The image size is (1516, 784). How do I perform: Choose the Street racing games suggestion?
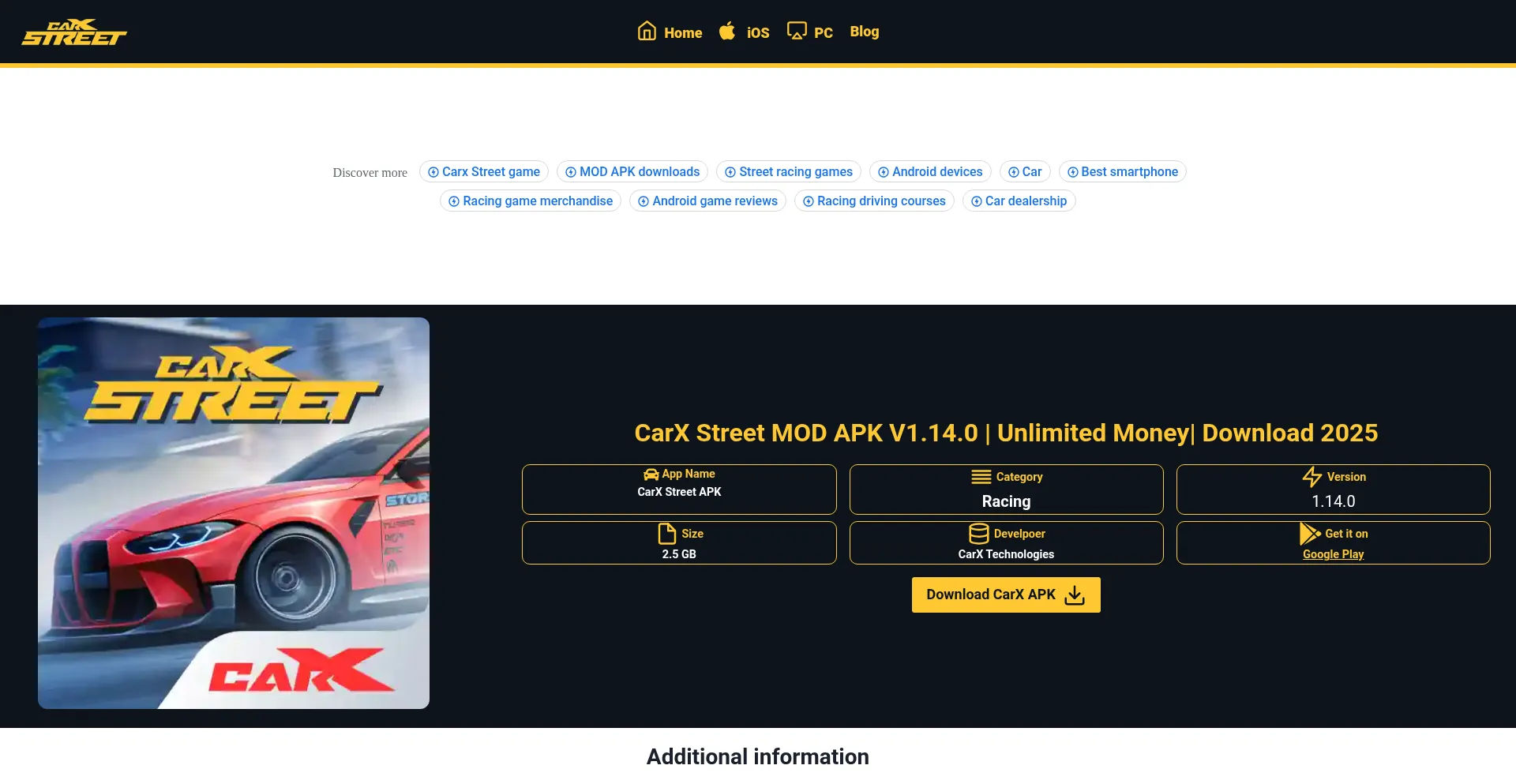[x=788, y=172]
